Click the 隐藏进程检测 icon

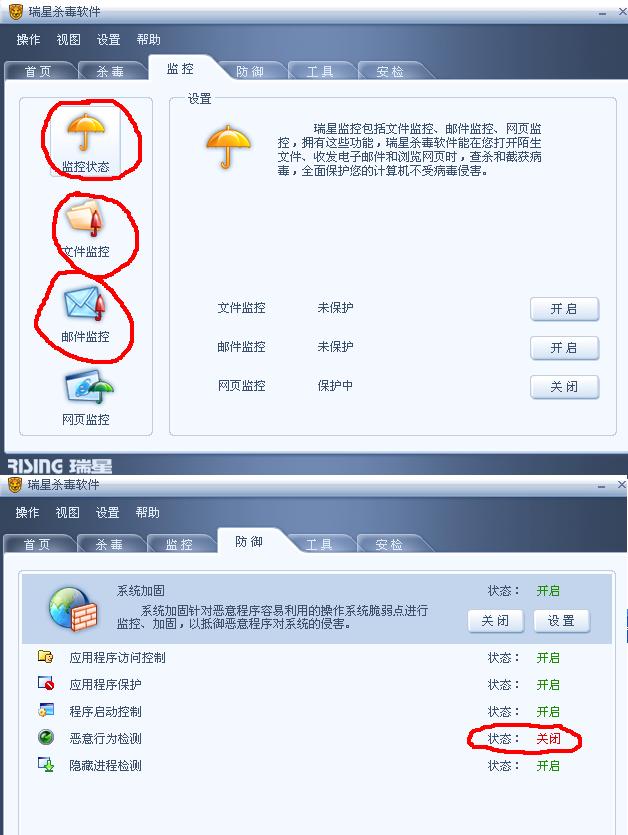pyautogui.click(x=46, y=765)
